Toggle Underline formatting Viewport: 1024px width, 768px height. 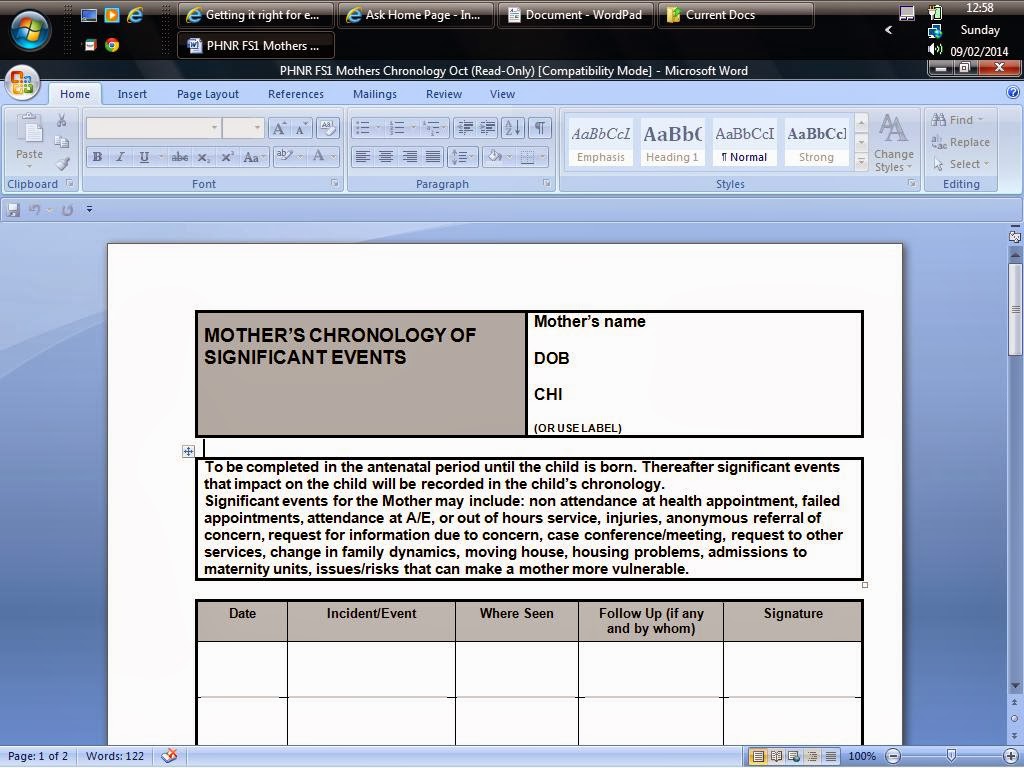[x=144, y=157]
